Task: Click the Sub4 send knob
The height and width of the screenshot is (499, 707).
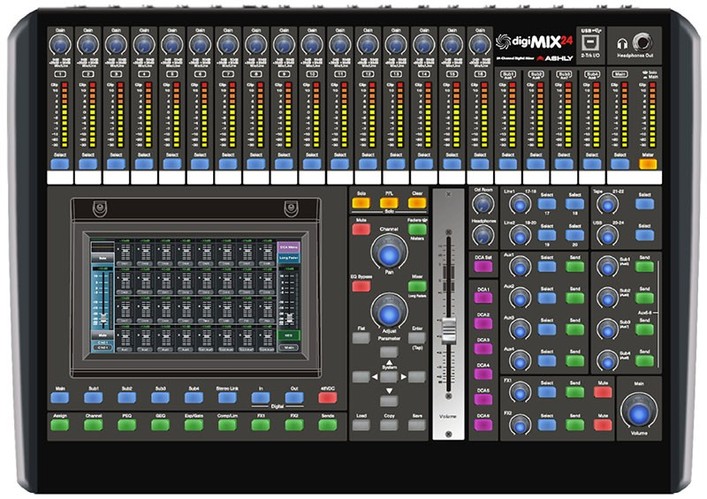Action: point(607,361)
